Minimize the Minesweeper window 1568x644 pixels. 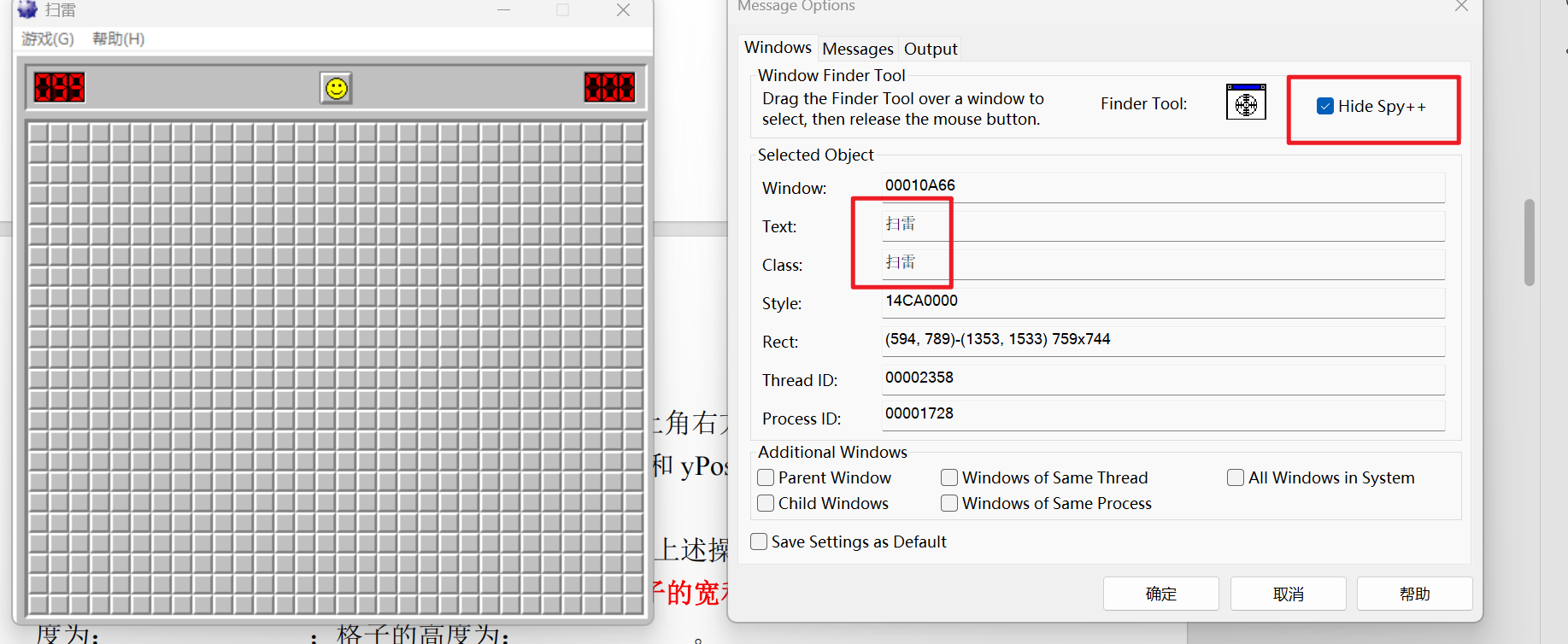(504, 10)
